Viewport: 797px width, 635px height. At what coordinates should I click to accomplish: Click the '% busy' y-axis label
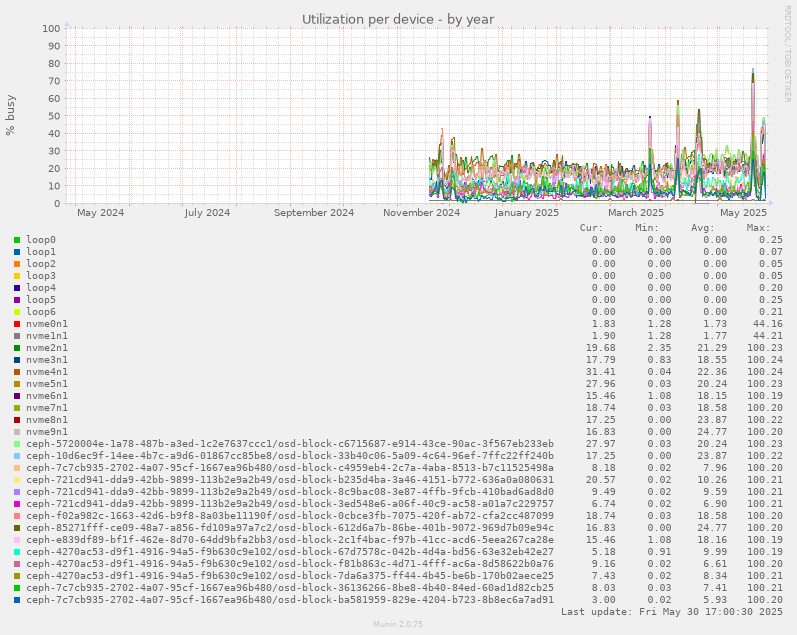click(10, 115)
